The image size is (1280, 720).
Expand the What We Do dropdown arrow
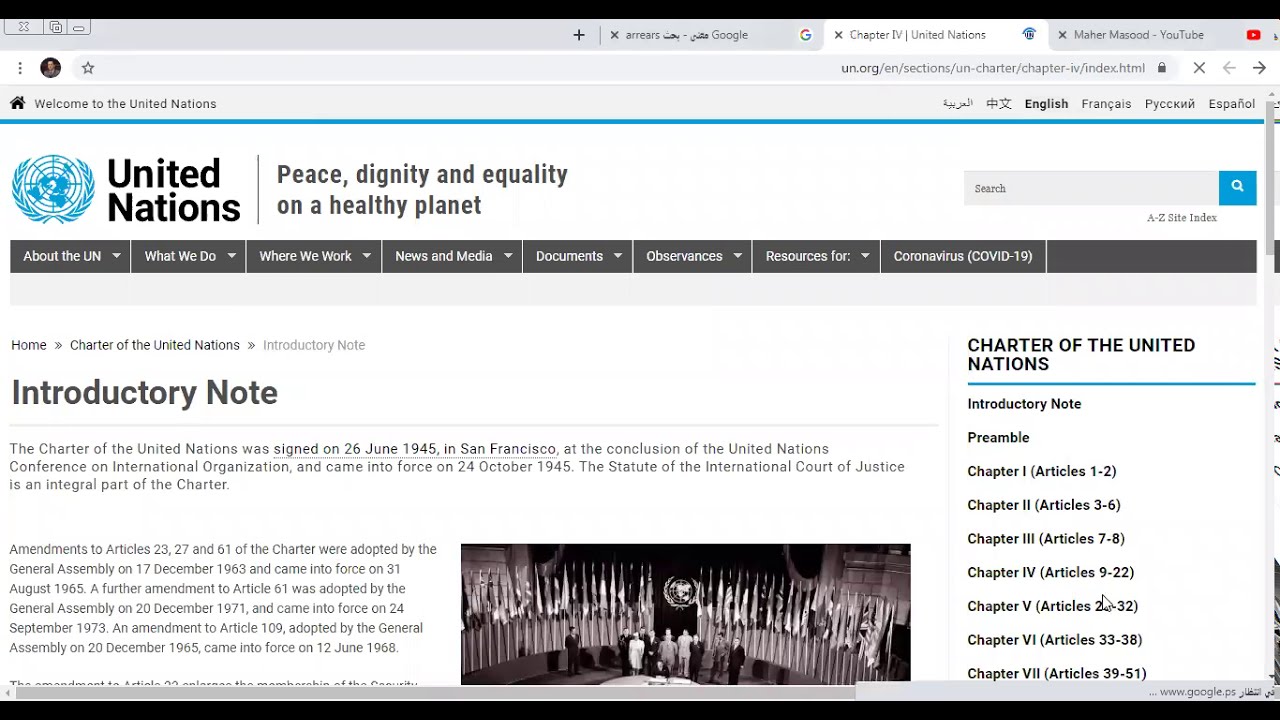coord(231,256)
